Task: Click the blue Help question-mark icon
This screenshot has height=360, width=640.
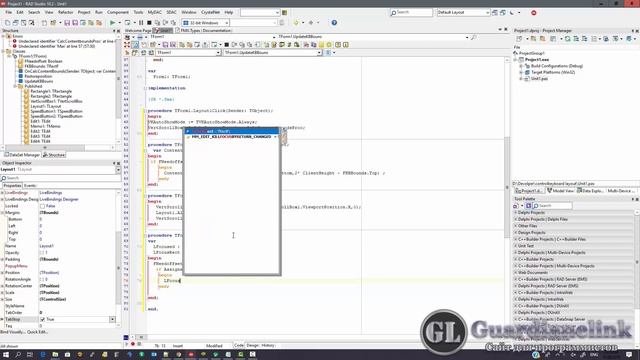Action: point(334,23)
